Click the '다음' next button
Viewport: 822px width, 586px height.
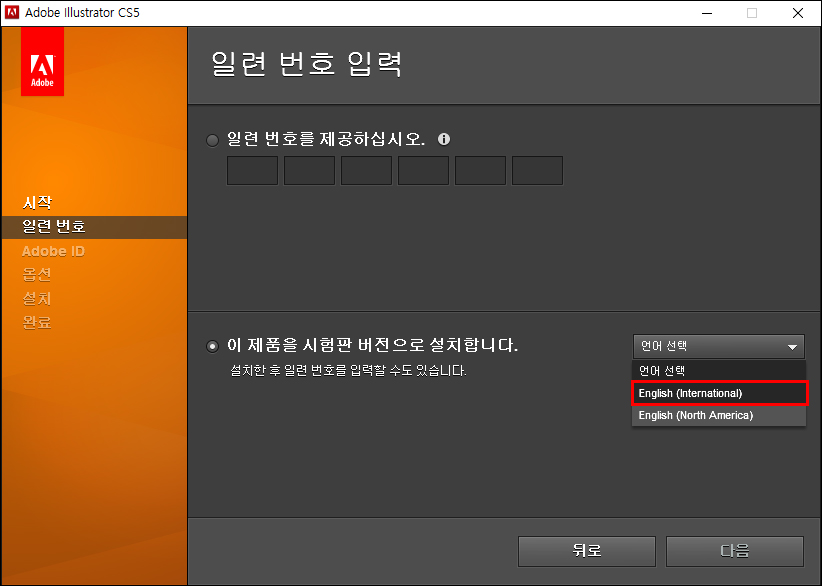[734, 551]
